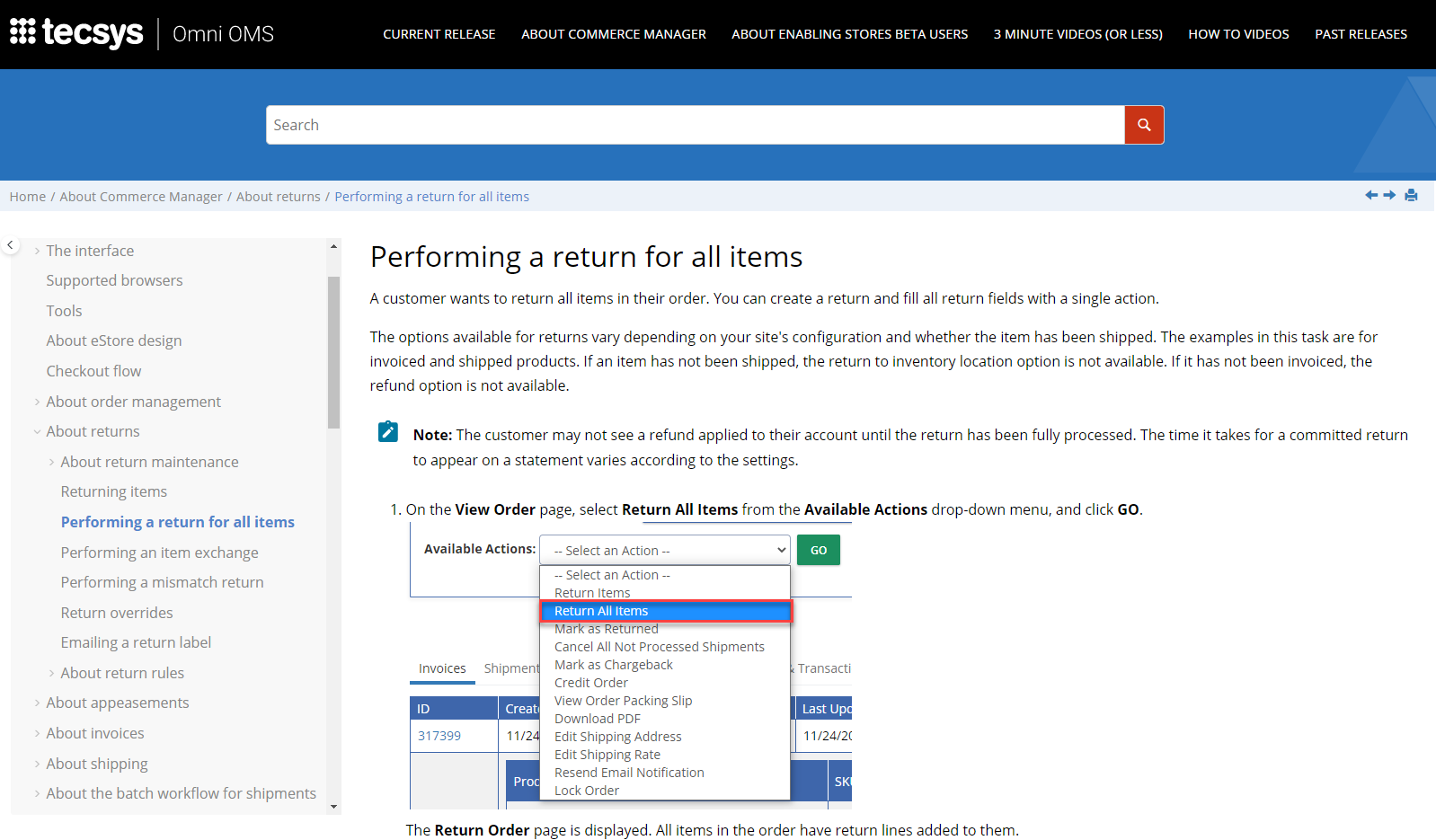The width and height of the screenshot is (1436, 840).
Task: Open ABOUT ENABLING STORES BETA USERS
Action: pyautogui.click(x=850, y=34)
